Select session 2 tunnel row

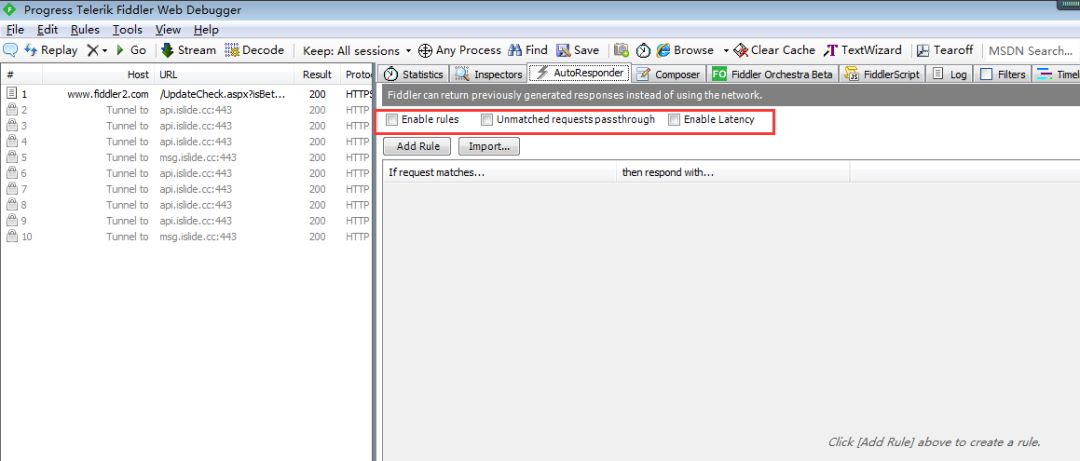pyautogui.click(x=186, y=110)
